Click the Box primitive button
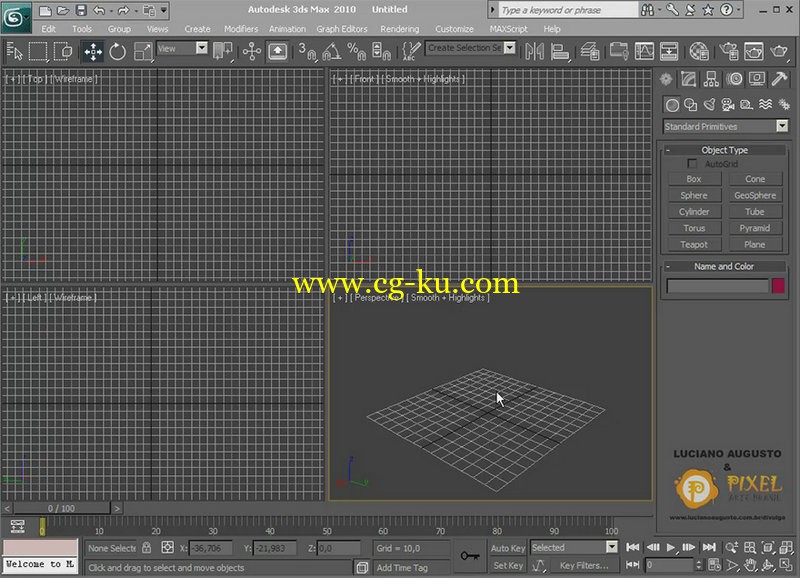The width and height of the screenshot is (800, 578). (x=694, y=179)
